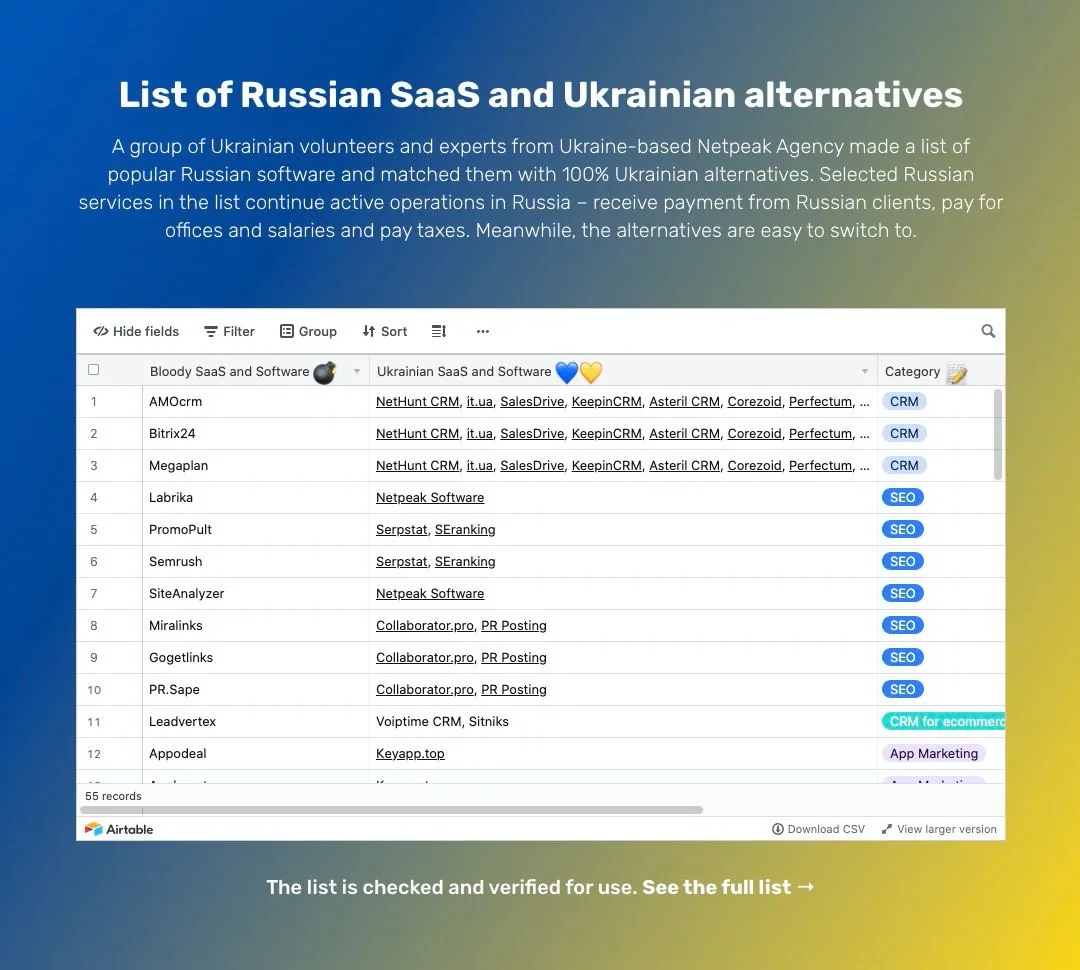Image resolution: width=1080 pixels, height=970 pixels.
Task: Click the Leadvertex cell
Action: tap(256, 722)
